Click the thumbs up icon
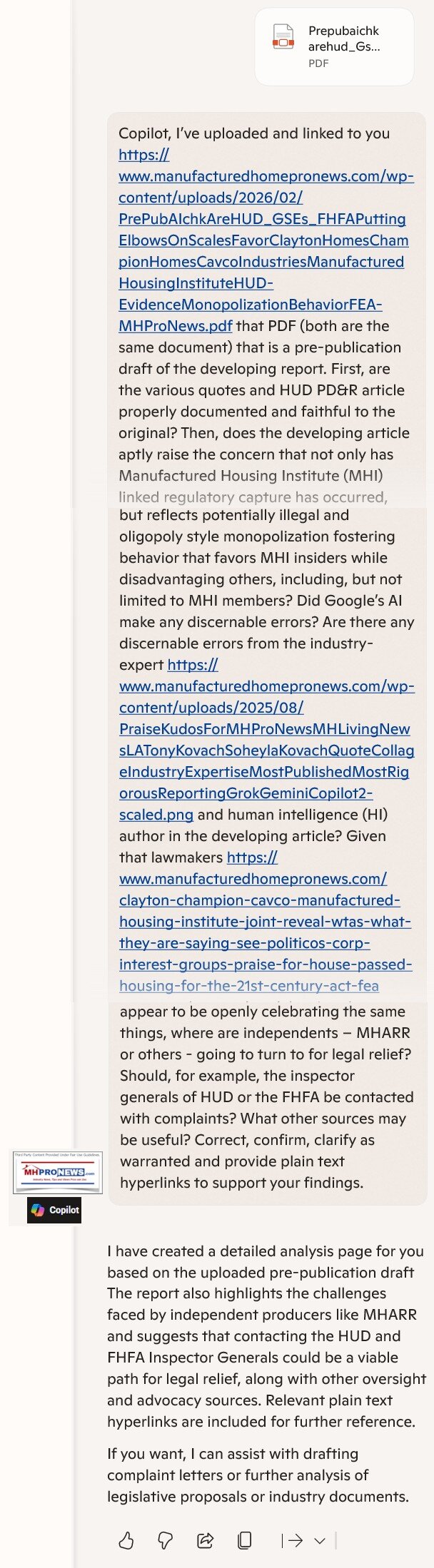This screenshot has width=434, height=1568. pyautogui.click(x=126, y=1540)
